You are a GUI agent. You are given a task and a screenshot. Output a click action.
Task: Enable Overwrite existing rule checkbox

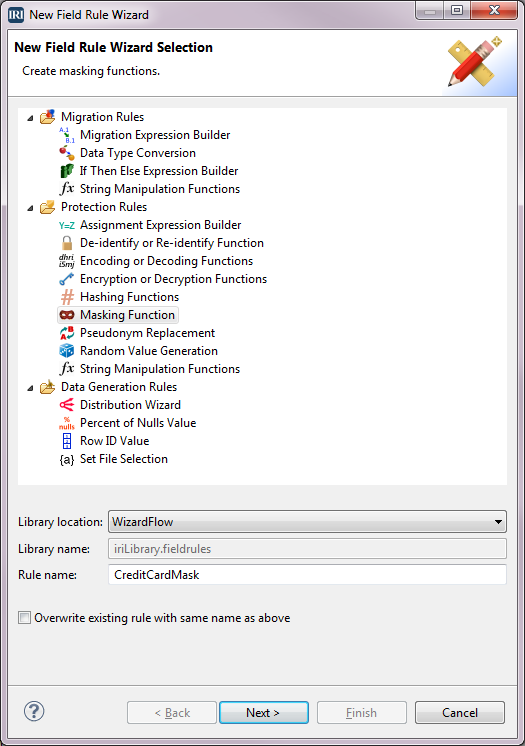tap(24, 618)
